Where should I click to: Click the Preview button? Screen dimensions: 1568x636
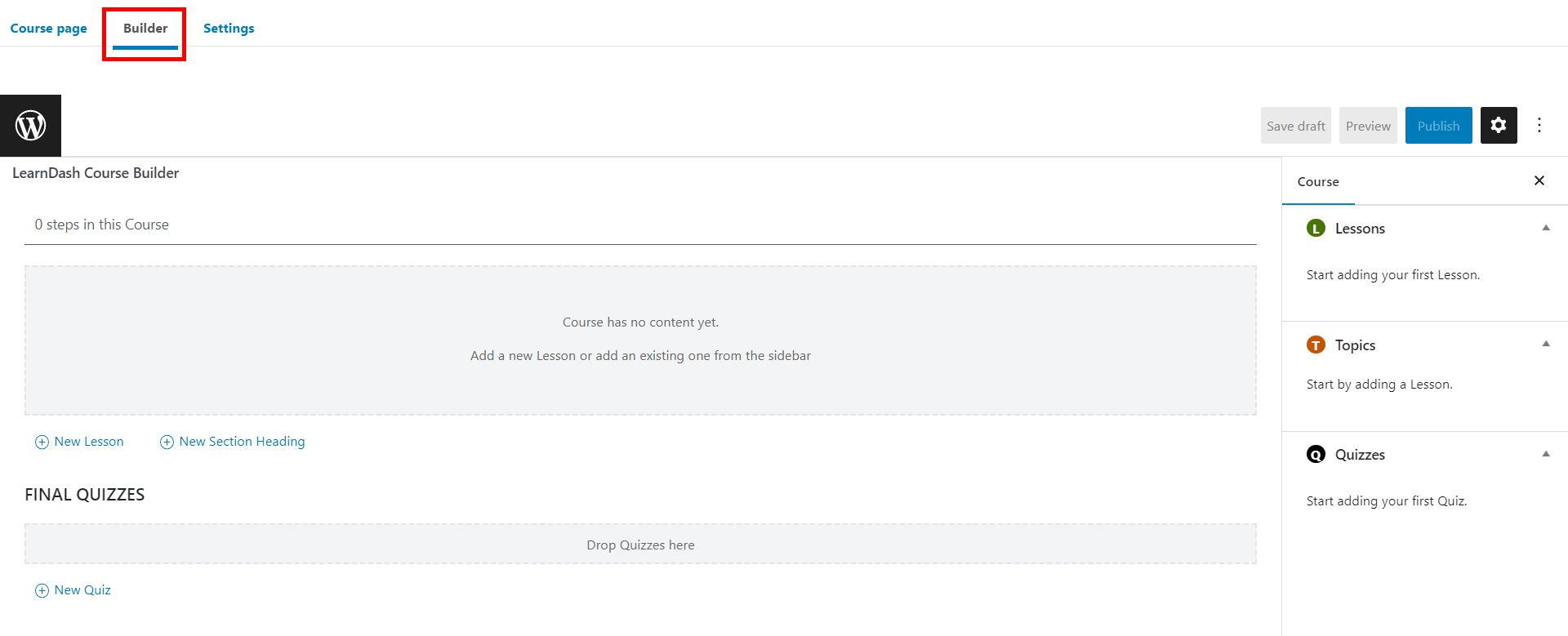pos(1368,126)
